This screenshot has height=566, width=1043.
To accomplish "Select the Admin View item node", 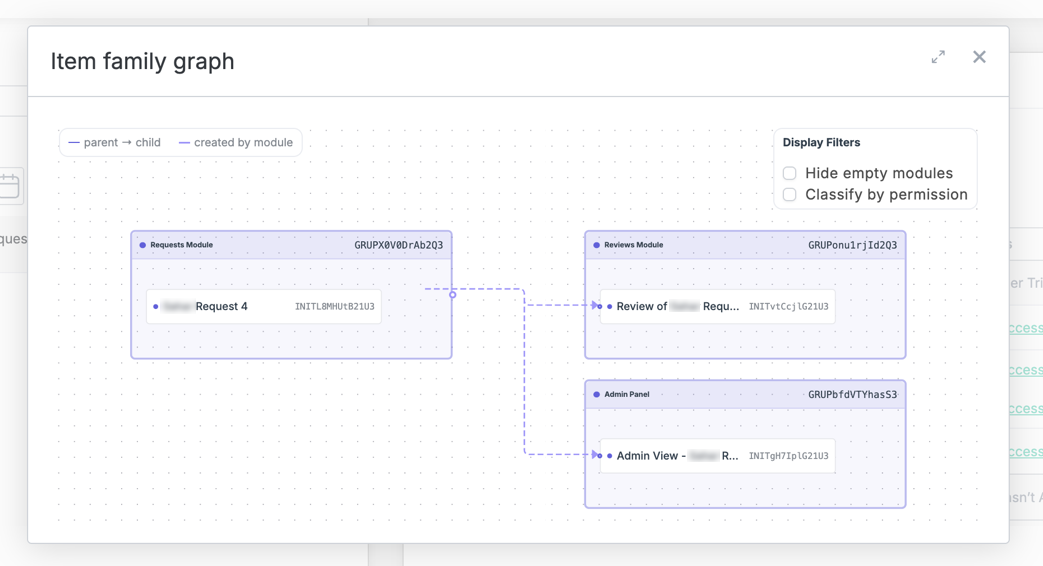I will click(718, 456).
